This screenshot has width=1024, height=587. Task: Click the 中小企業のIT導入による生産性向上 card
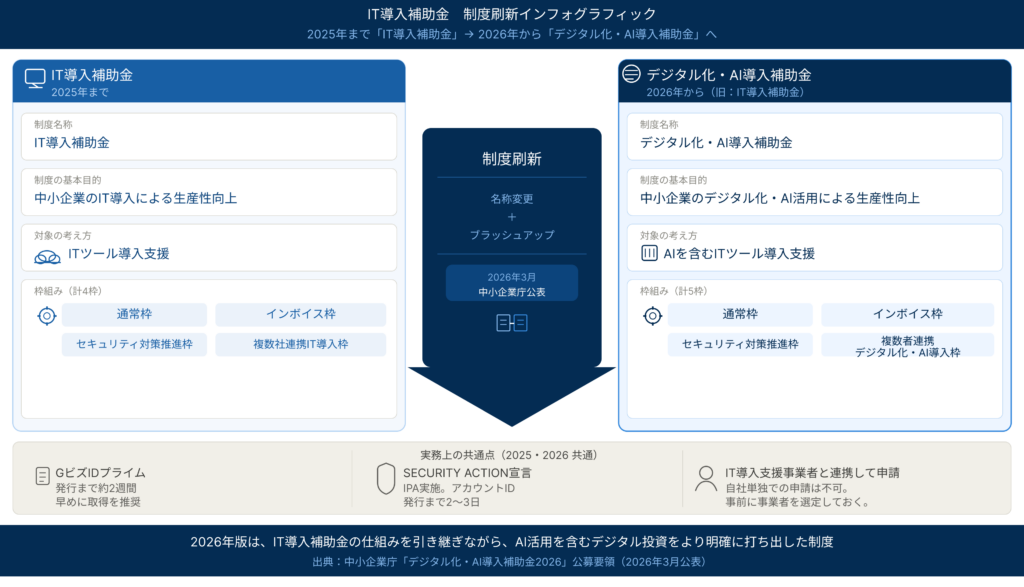(209, 191)
